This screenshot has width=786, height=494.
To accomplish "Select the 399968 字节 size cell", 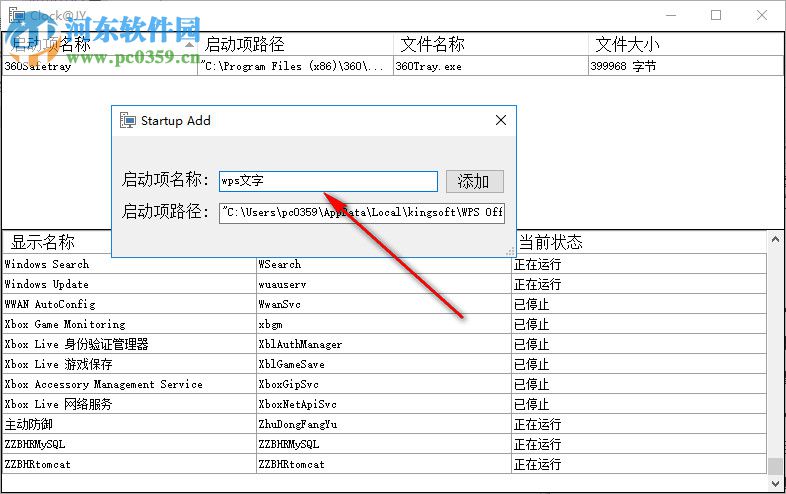I will coord(686,66).
